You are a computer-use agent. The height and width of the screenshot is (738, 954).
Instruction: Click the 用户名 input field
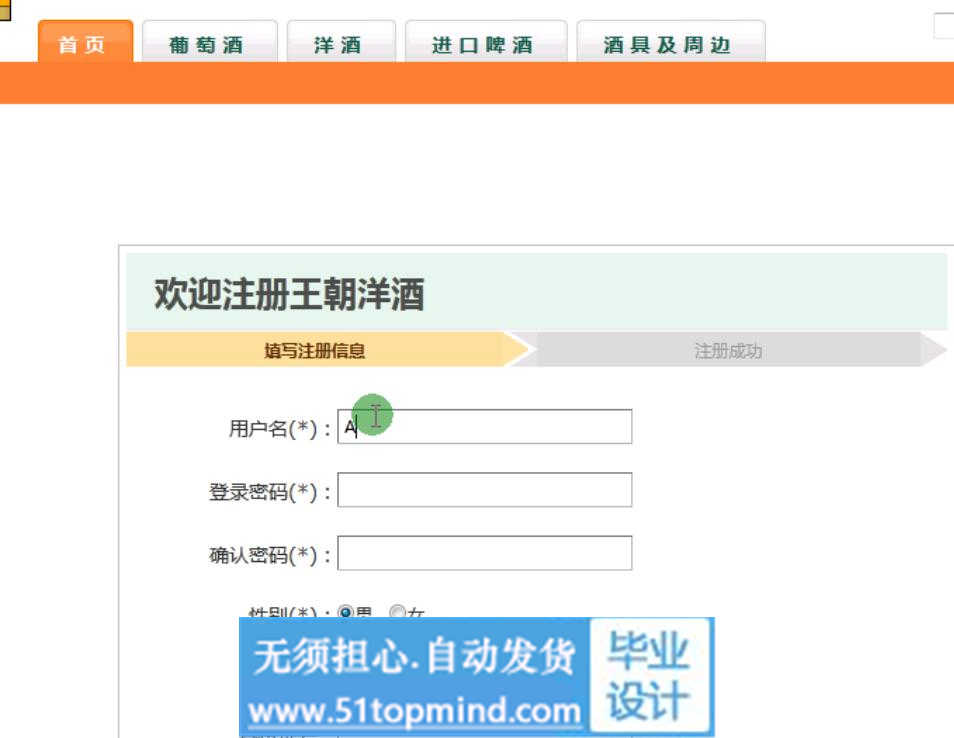click(484, 426)
